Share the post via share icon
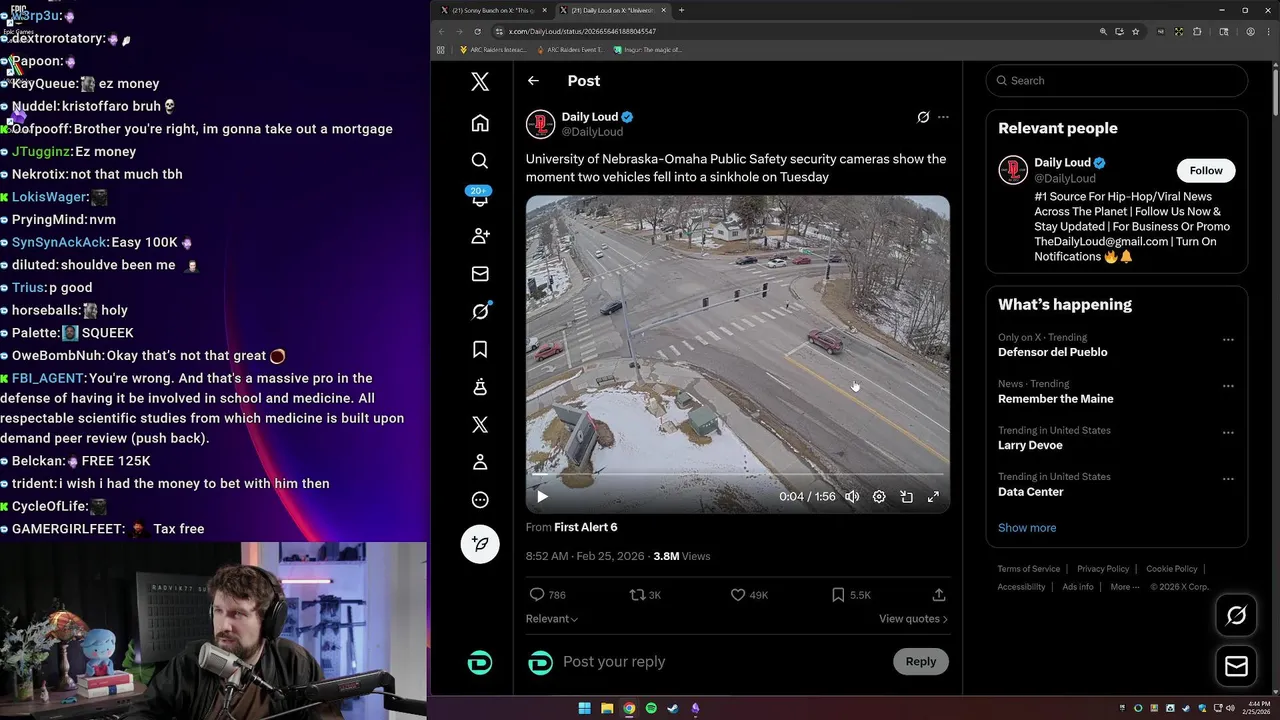This screenshot has width=1280, height=720. pos(939,595)
